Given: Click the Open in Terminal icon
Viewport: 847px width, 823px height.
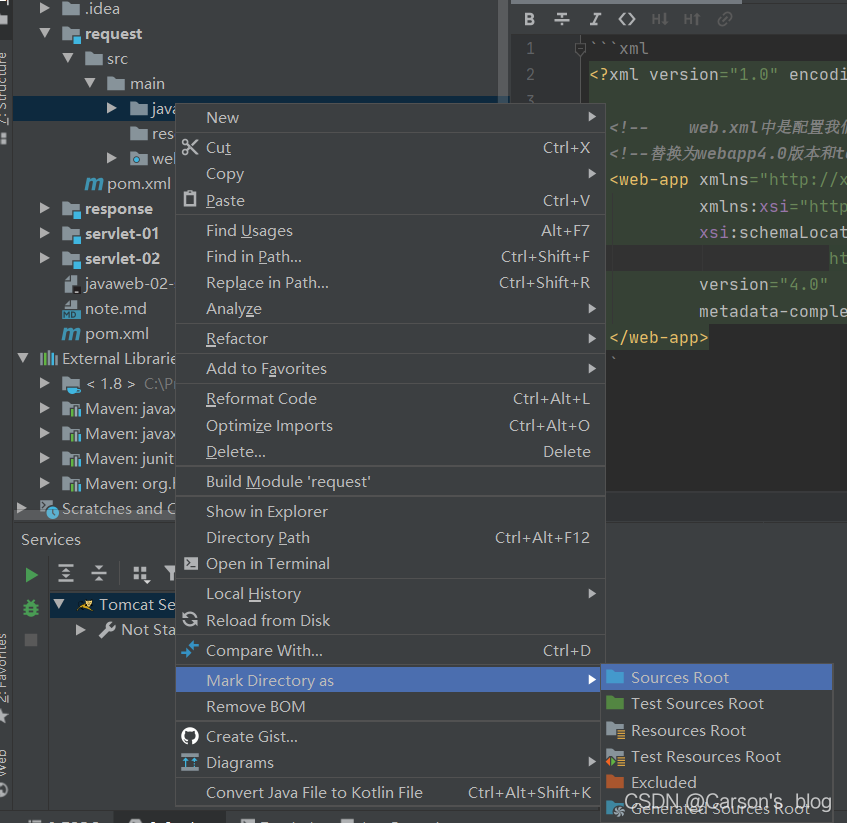Looking at the screenshot, I should click(191, 563).
